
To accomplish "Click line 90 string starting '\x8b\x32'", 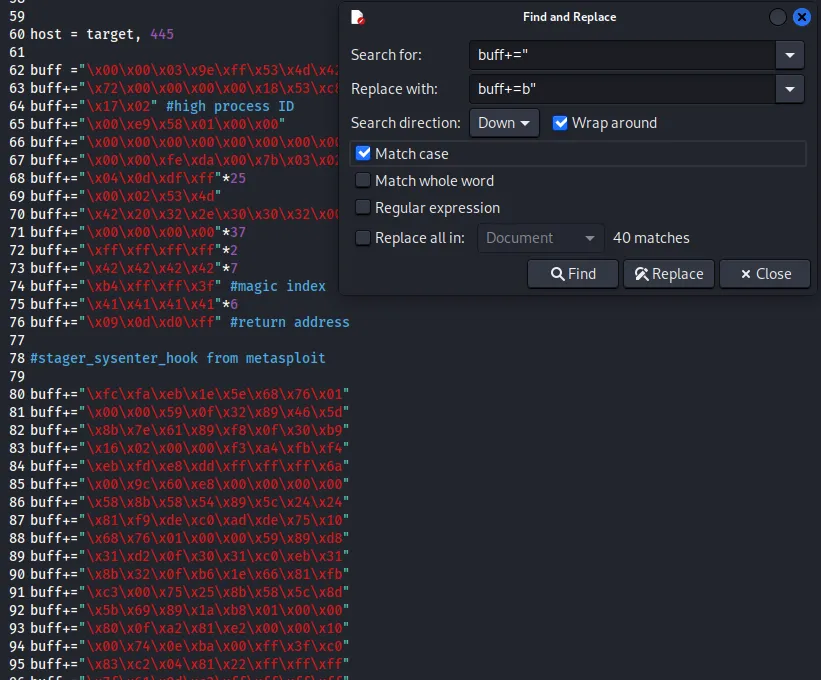I will click(214, 574).
